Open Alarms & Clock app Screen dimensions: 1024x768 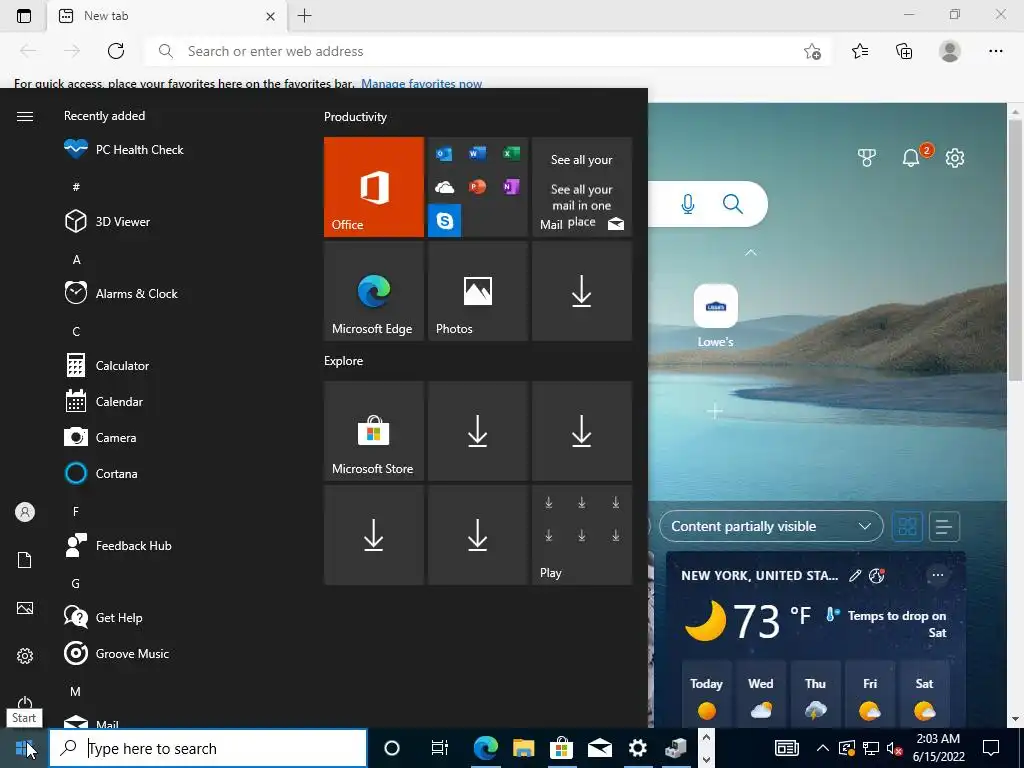[x=121, y=293]
